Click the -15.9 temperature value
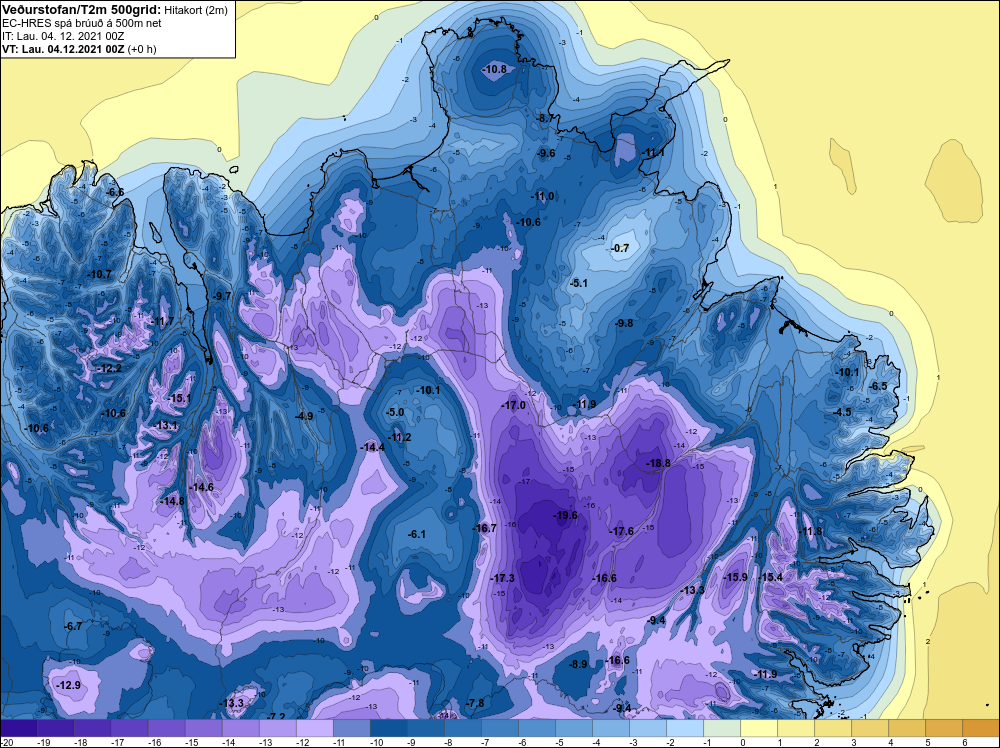Viewport: 1000px width, 748px height. click(735, 576)
